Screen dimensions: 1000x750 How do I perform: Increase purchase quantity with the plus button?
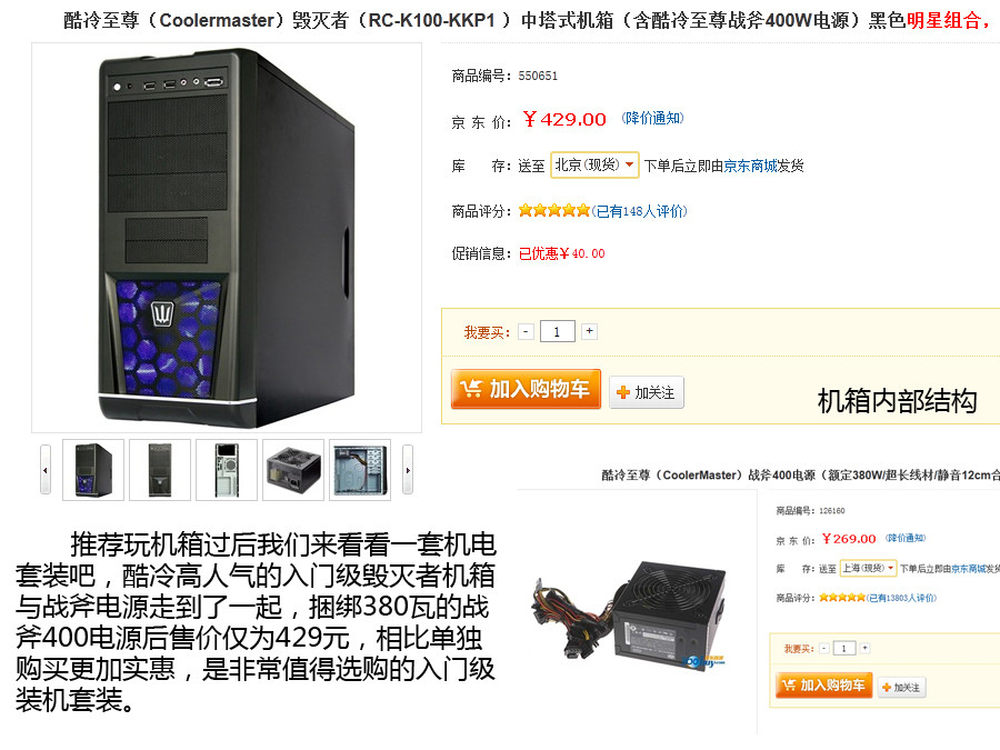(589, 331)
